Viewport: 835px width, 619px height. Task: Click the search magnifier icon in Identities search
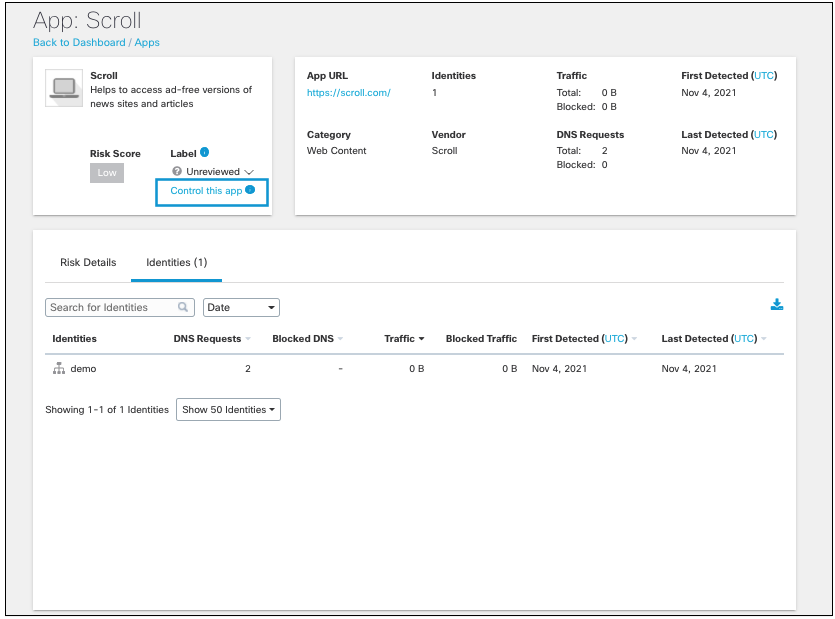pyautogui.click(x=183, y=307)
